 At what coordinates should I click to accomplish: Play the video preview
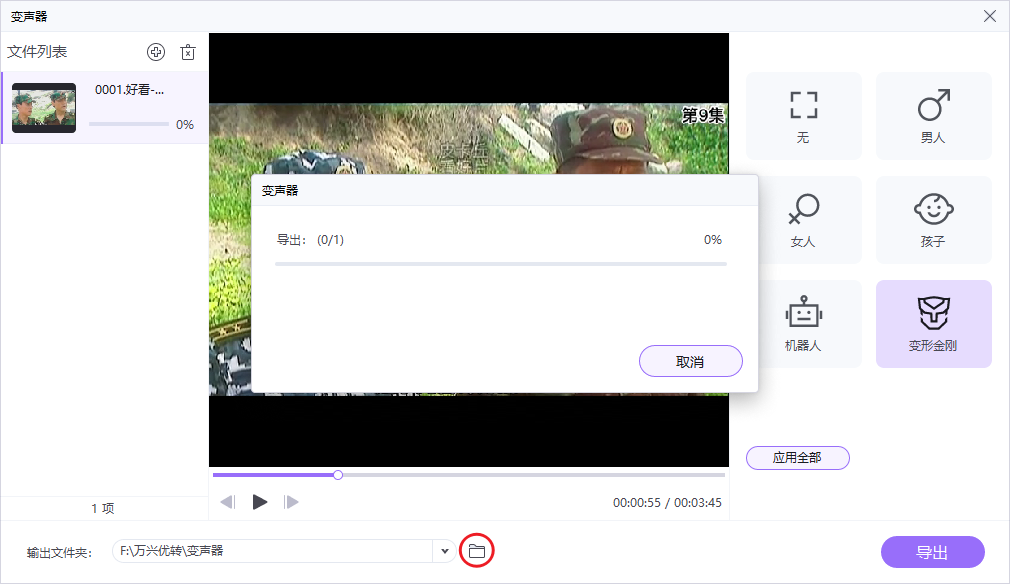[x=260, y=502]
